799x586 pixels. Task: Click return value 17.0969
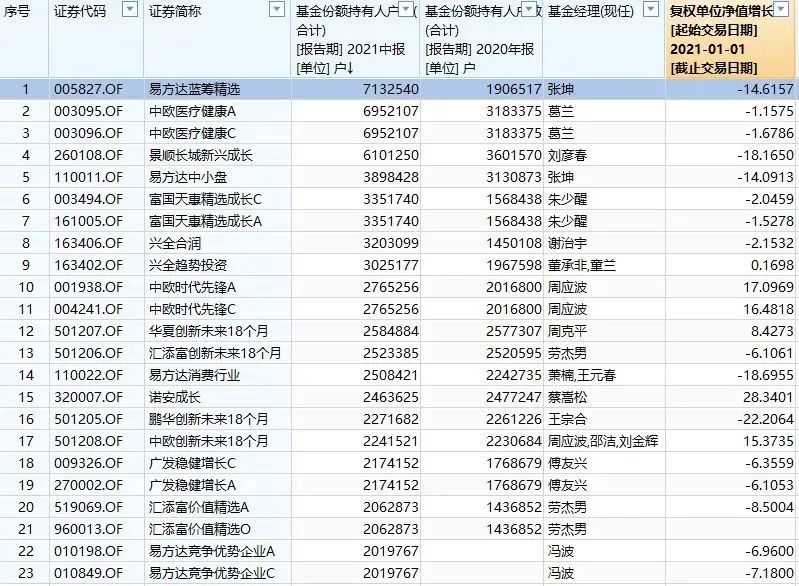click(x=768, y=287)
